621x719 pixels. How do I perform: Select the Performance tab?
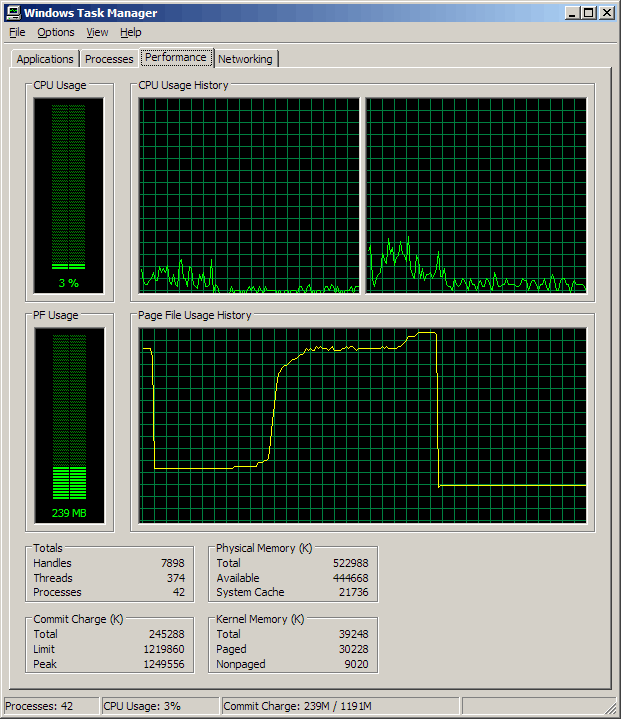(176, 57)
